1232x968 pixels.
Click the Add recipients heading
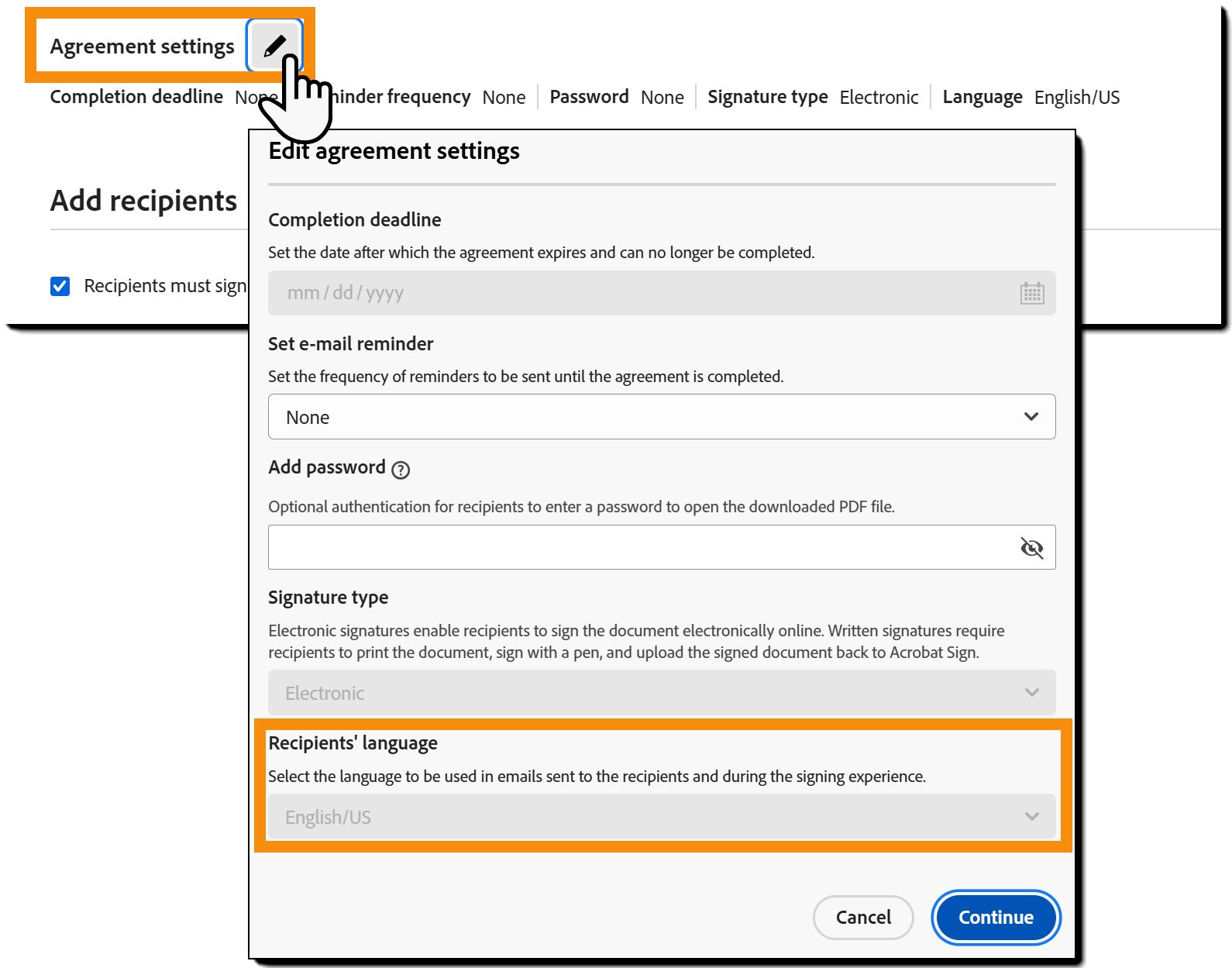click(144, 201)
